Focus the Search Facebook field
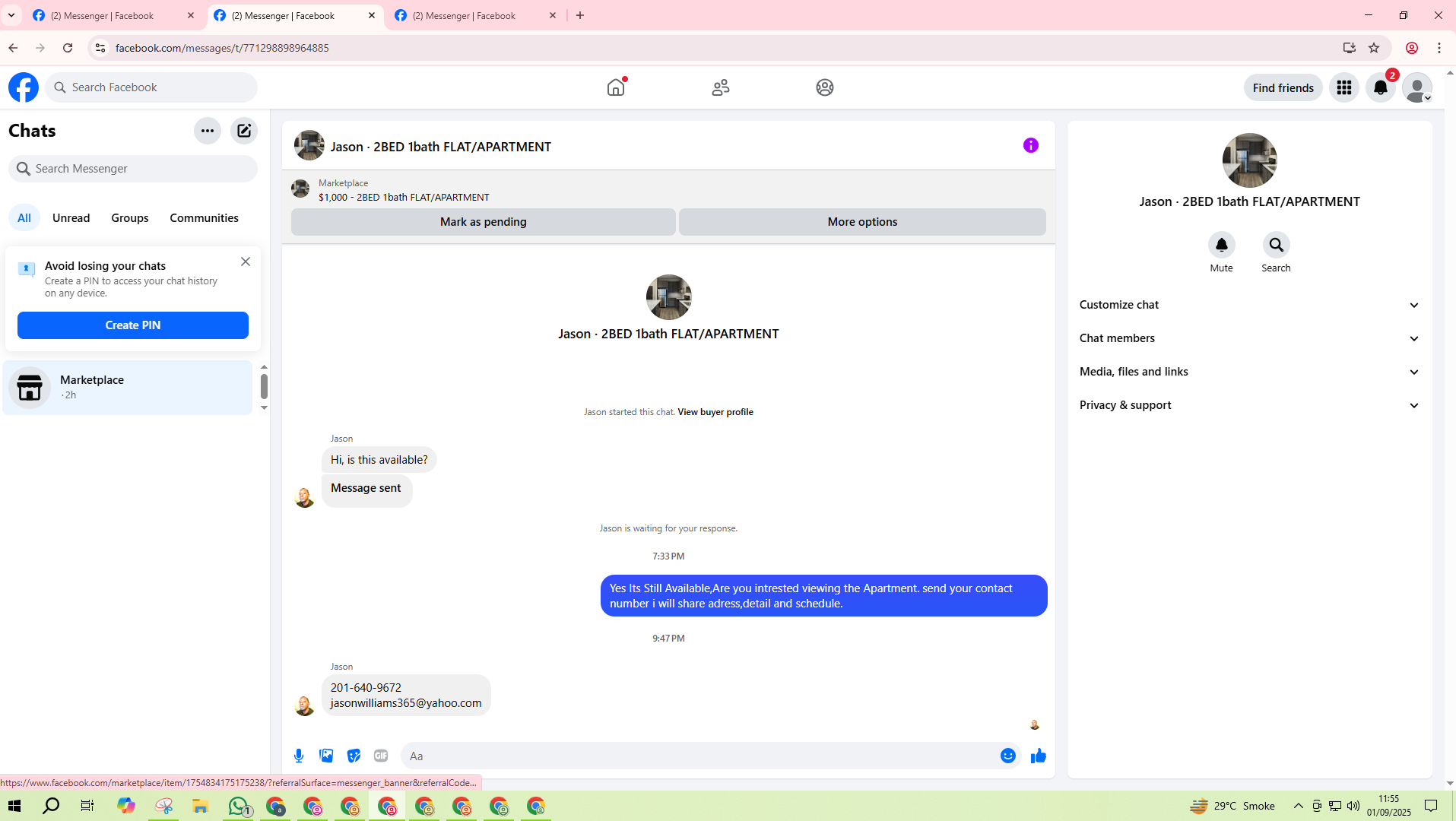1456x821 pixels. click(x=152, y=87)
